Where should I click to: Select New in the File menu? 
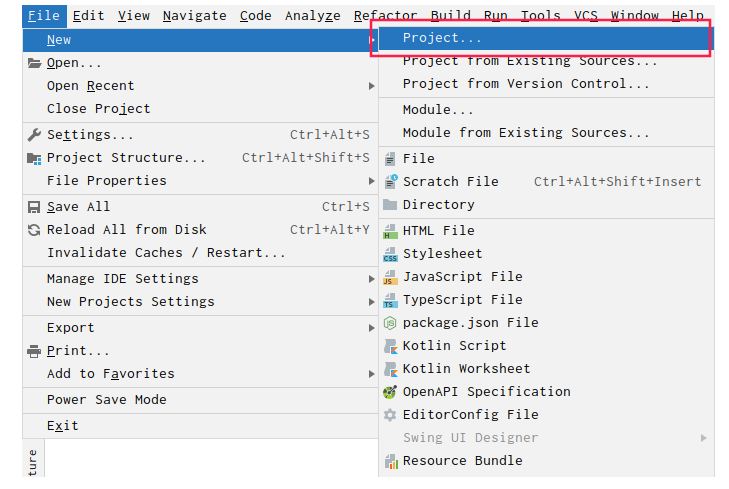click(200, 40)
